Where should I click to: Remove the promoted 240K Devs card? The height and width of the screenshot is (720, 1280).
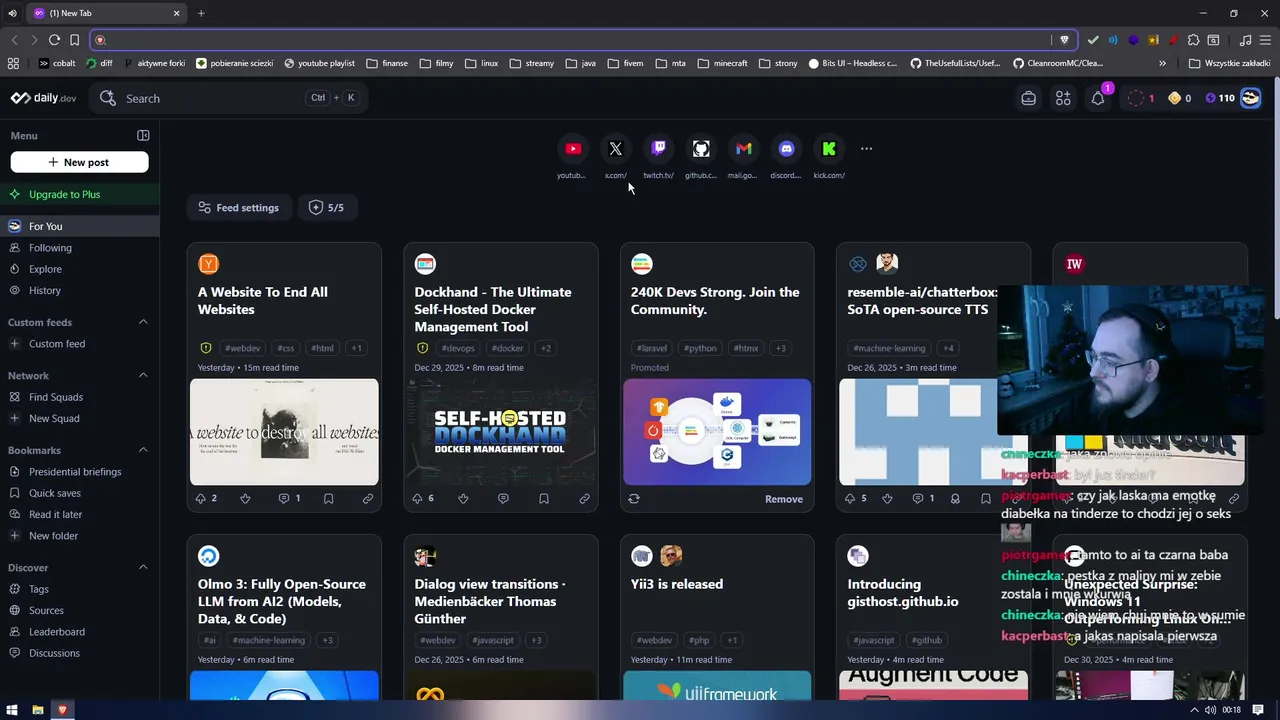click(784, 499)
